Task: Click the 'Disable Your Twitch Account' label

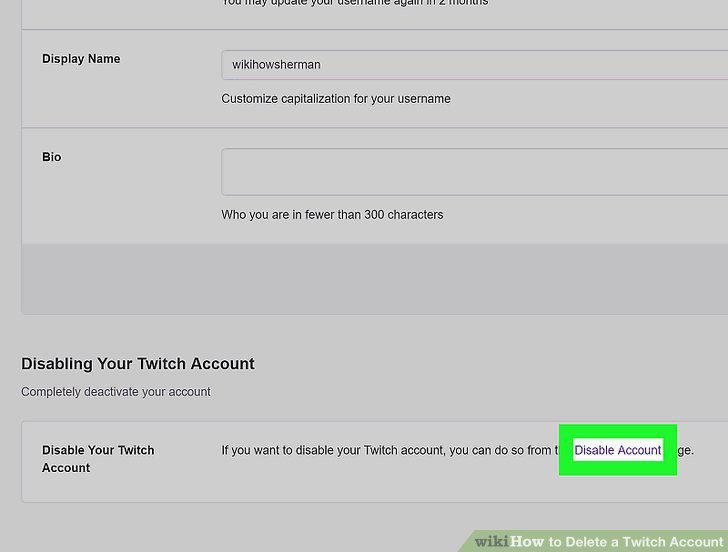Action: point(98,459)
